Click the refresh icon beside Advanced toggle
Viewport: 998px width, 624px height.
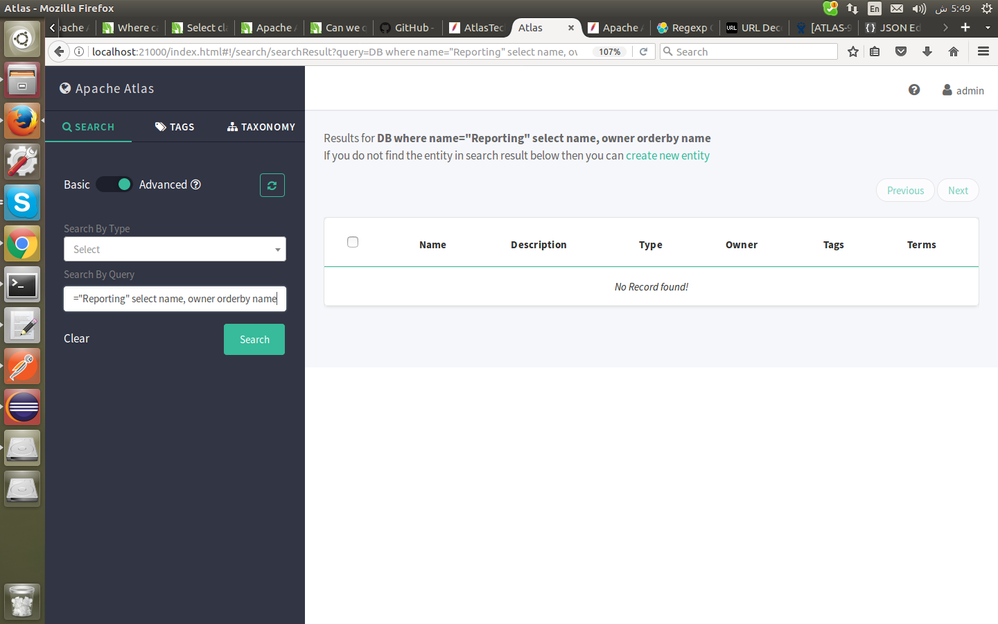pos(272,185)
